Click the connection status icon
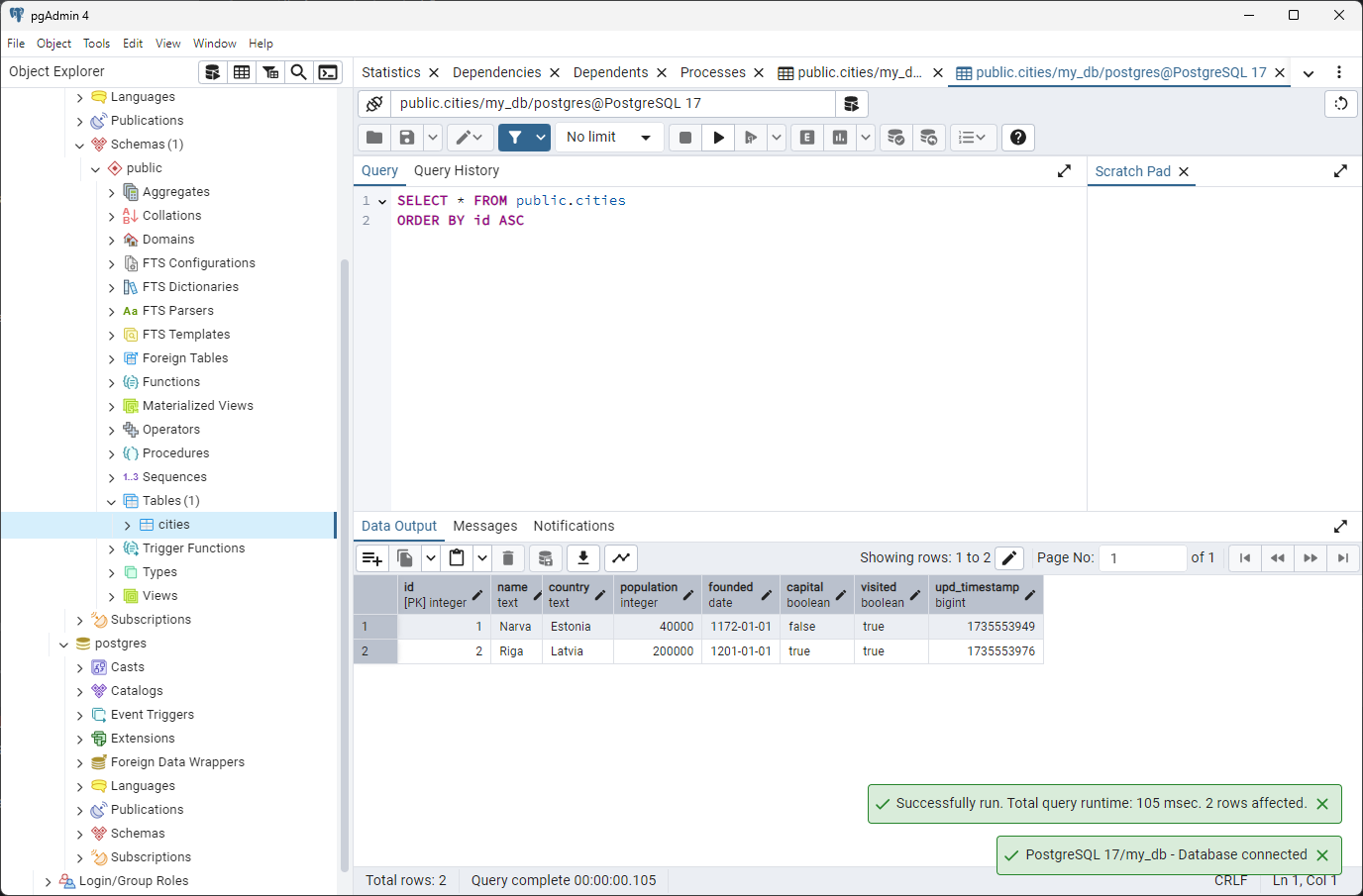This screenshot has height=896, width=1363. [x=374, y=104]
